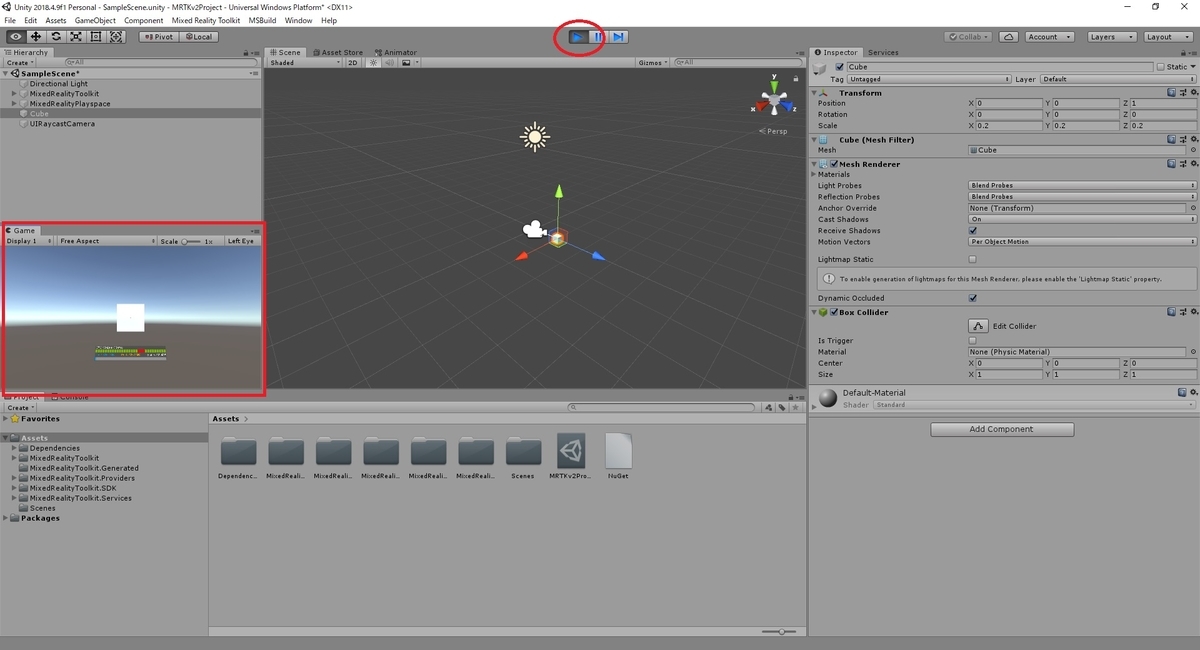Click the Local toggle button

(198, 37)
